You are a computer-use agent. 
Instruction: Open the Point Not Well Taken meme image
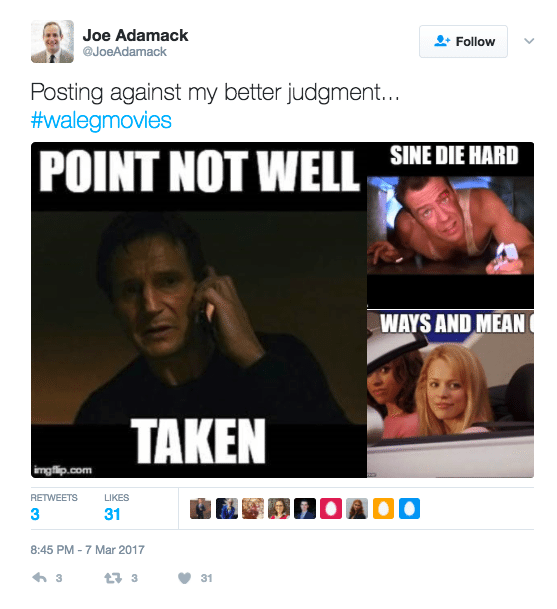(x=199, y=310)
